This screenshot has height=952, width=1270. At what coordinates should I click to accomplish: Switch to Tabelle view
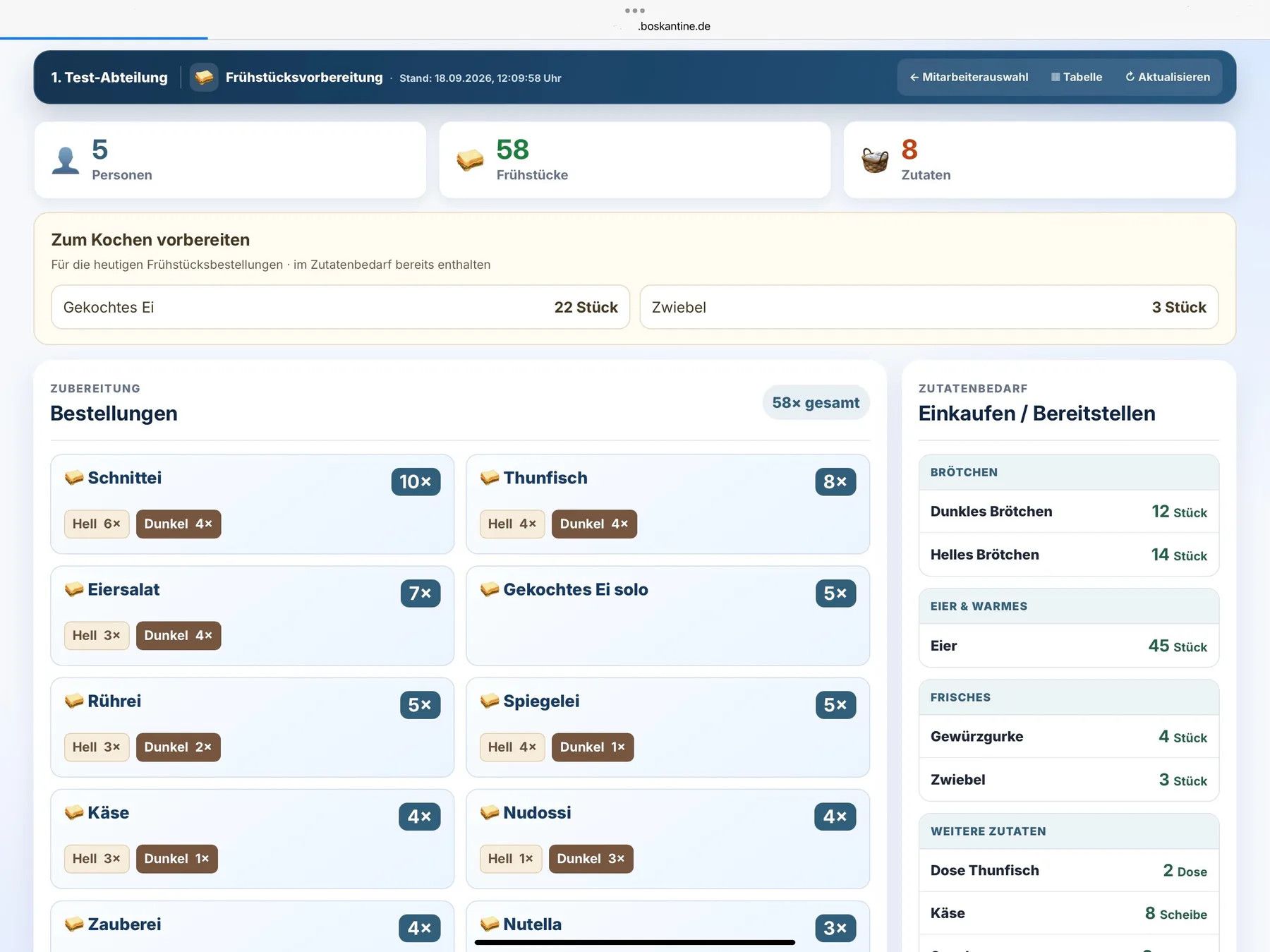click(x=1077, y=77)
